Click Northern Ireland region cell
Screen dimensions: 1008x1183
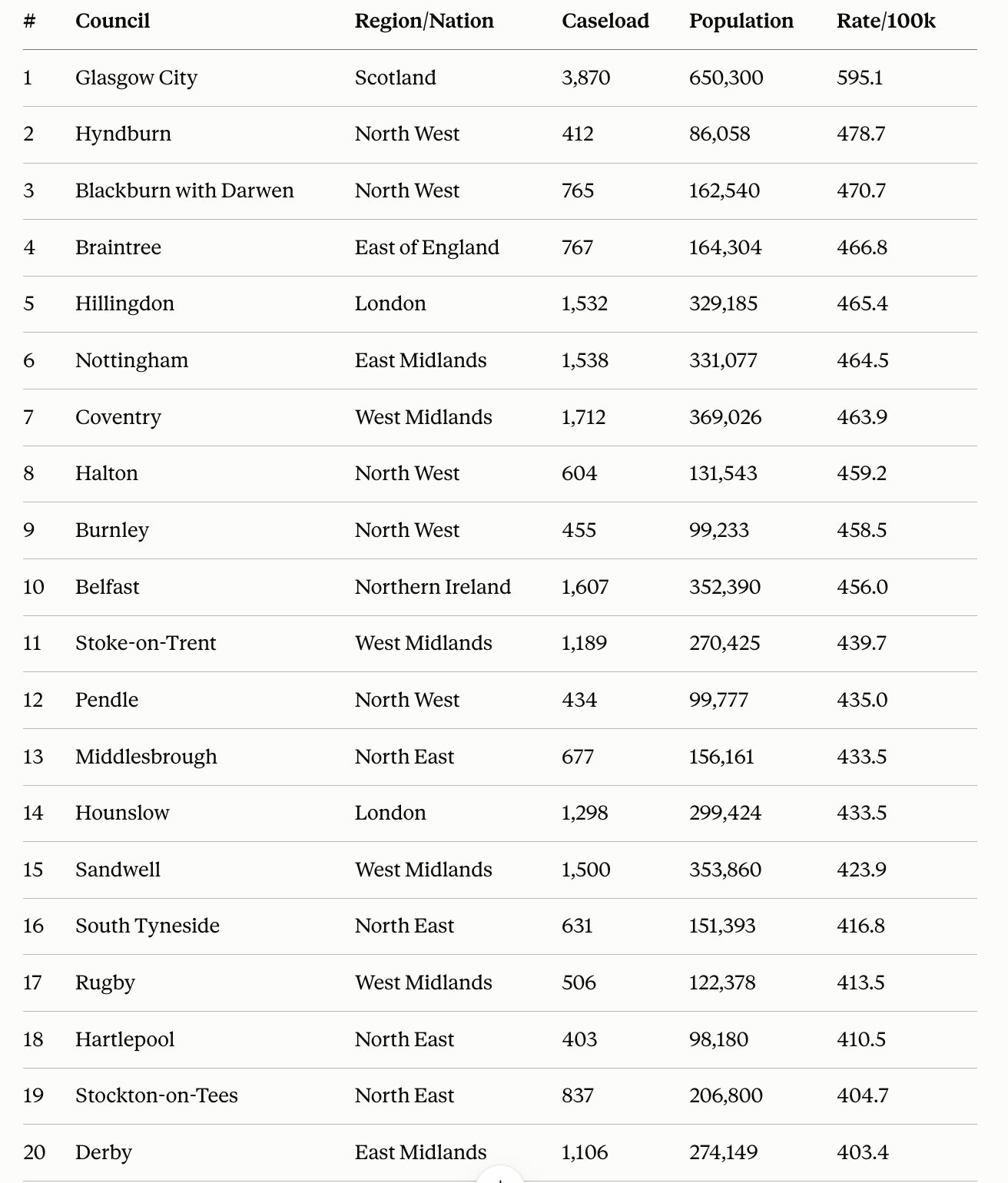coord(433,587)
